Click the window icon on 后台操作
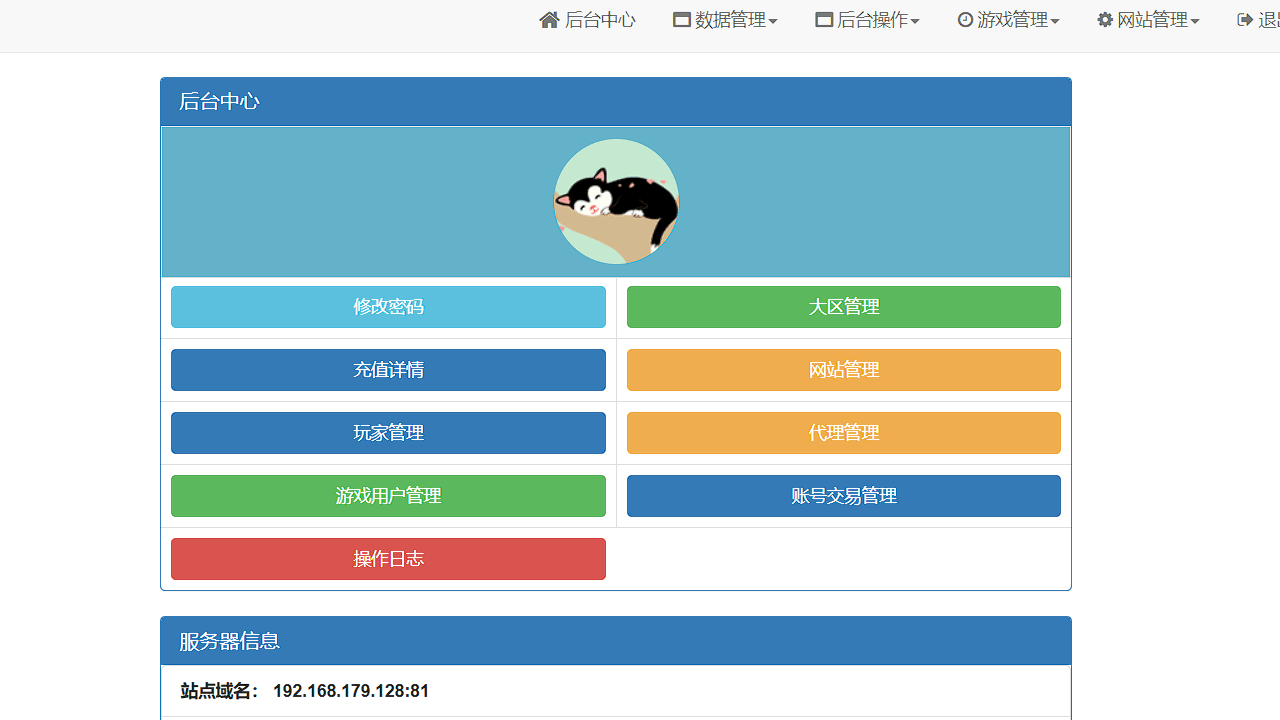The height and width of the screenshot is (720, 1280). (825, 18)
